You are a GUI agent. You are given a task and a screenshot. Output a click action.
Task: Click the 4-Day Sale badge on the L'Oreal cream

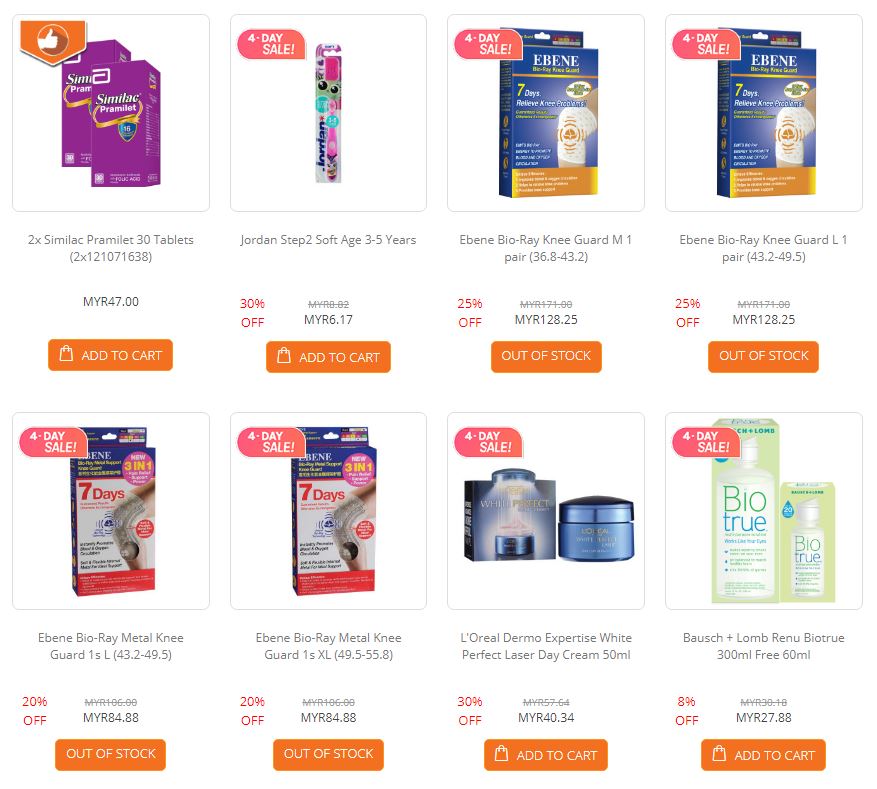[488, 442]
